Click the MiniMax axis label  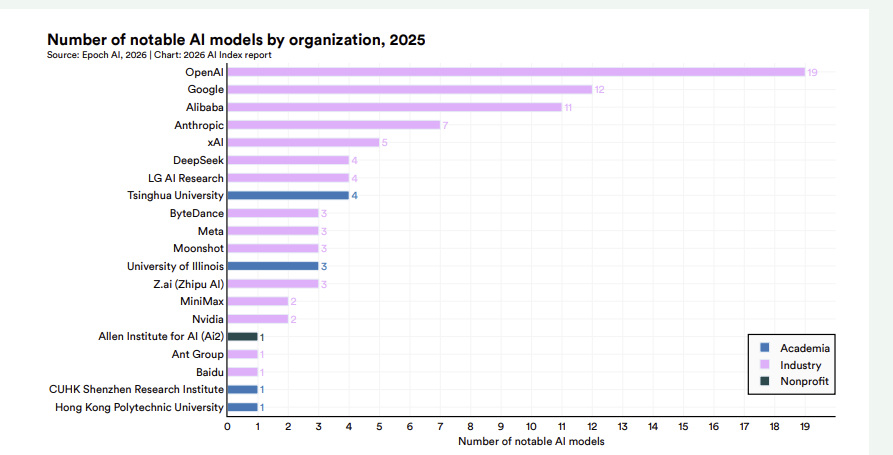[x=202, y=301]
